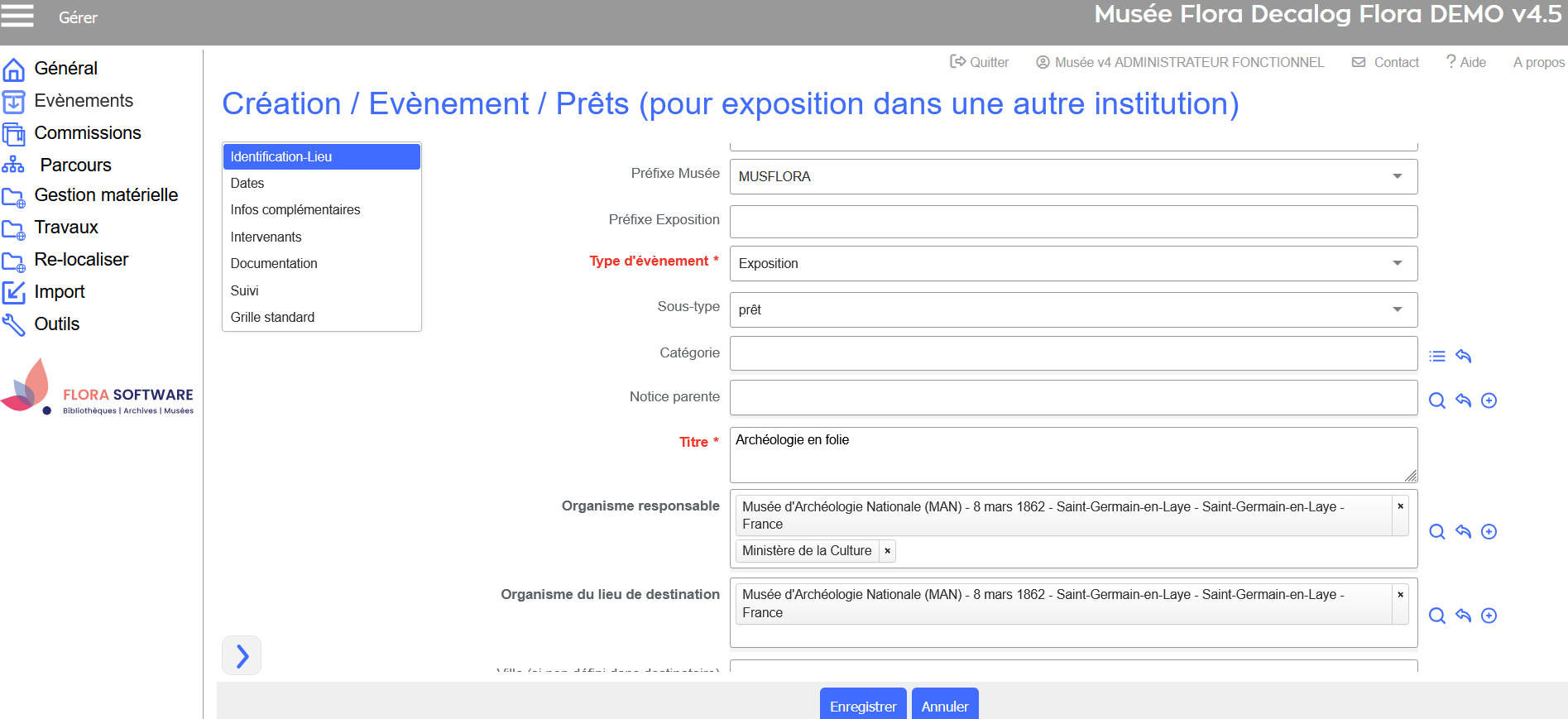Image resolution: width=1568 pixels, height=719 pixels.
Task: Open Gestion matérielle in the sidebar
Action: point(106,195)
